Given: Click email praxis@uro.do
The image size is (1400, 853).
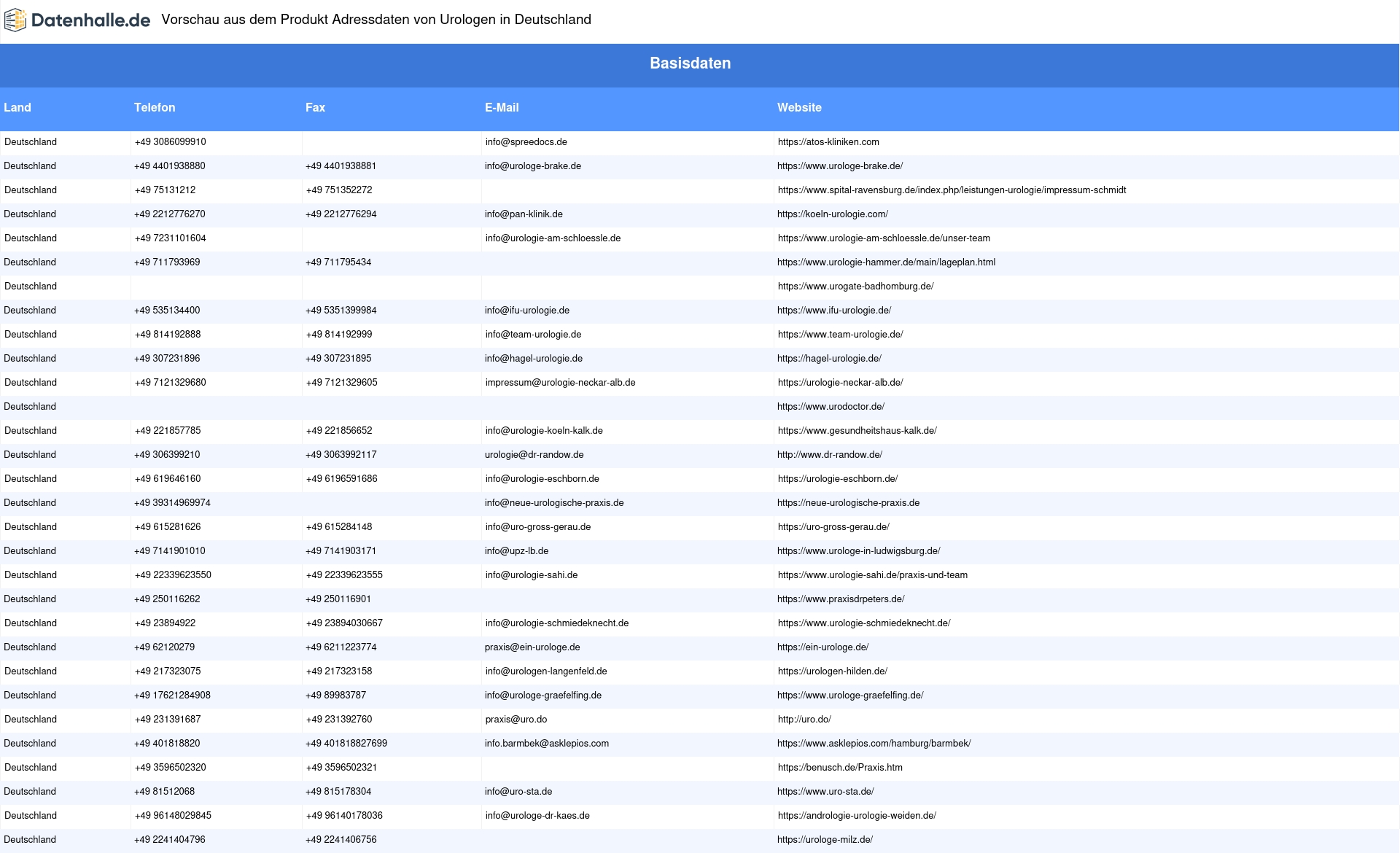Looking at the screenshot, I should [x=516, y=720].
